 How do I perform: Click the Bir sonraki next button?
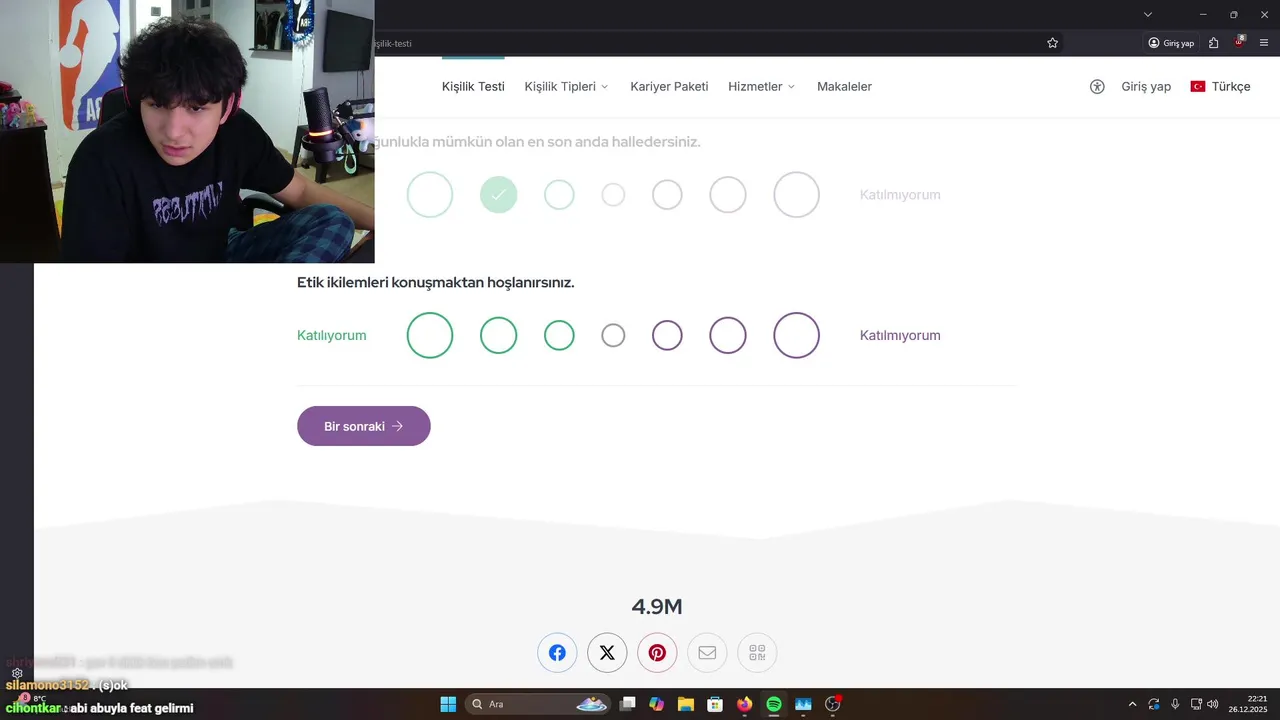point(364,426)
